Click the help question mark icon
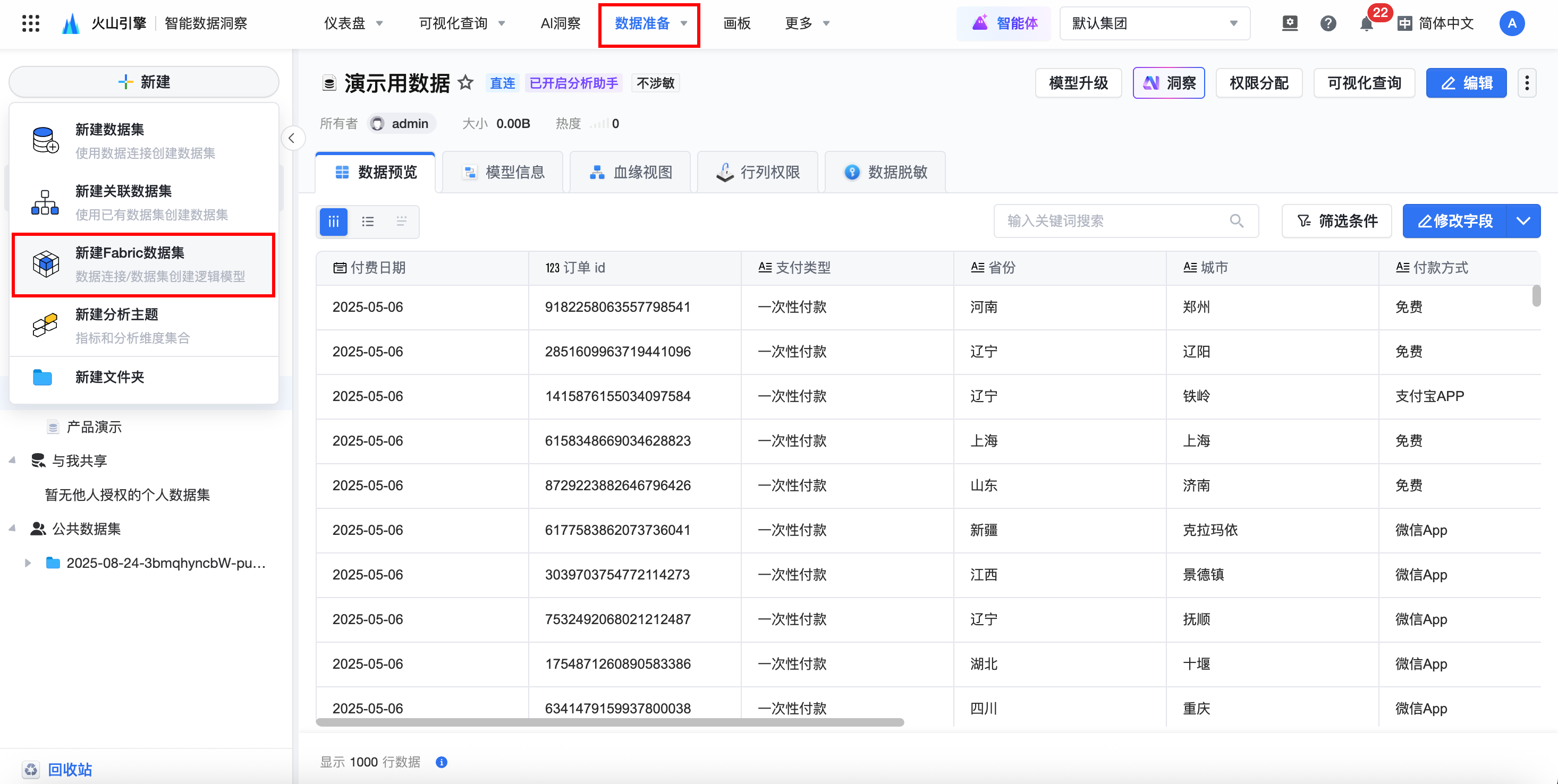The width and height of the screenshot is (1558, 784). (x=1327, y=23)
